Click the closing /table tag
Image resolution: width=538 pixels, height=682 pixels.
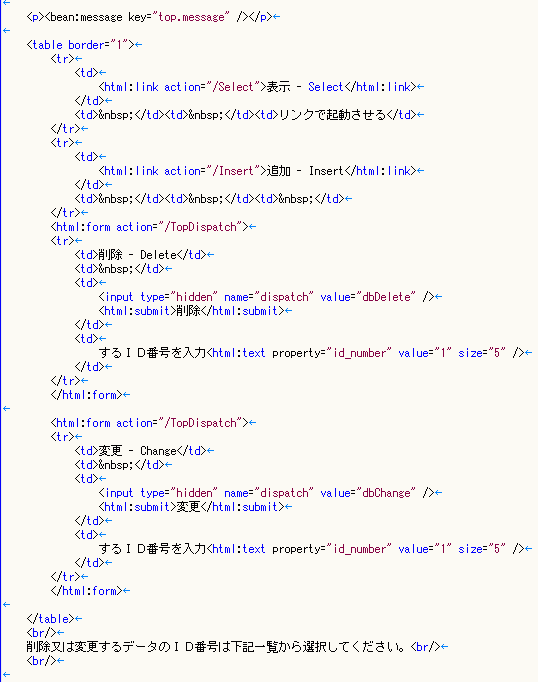click(x=50, y=619)
